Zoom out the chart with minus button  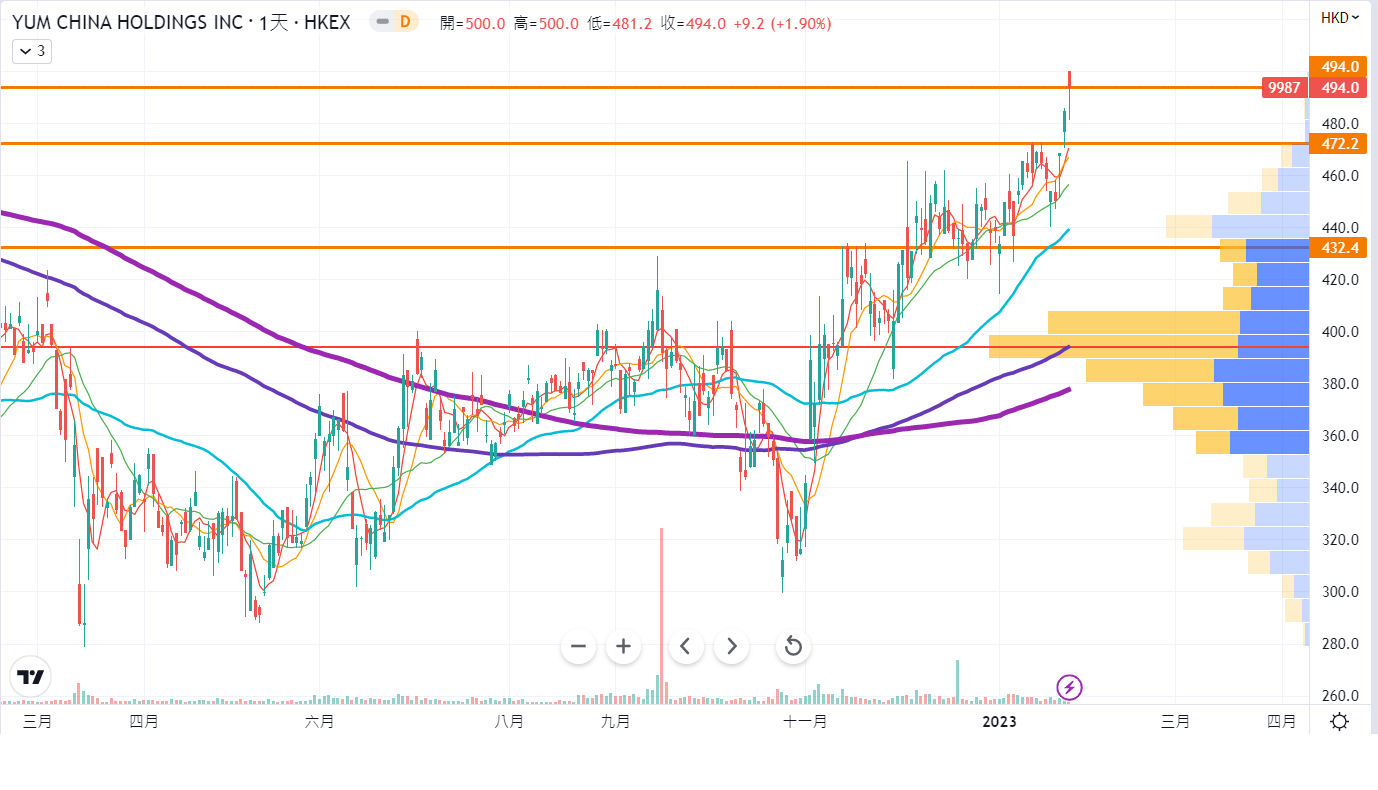point(578,646)
